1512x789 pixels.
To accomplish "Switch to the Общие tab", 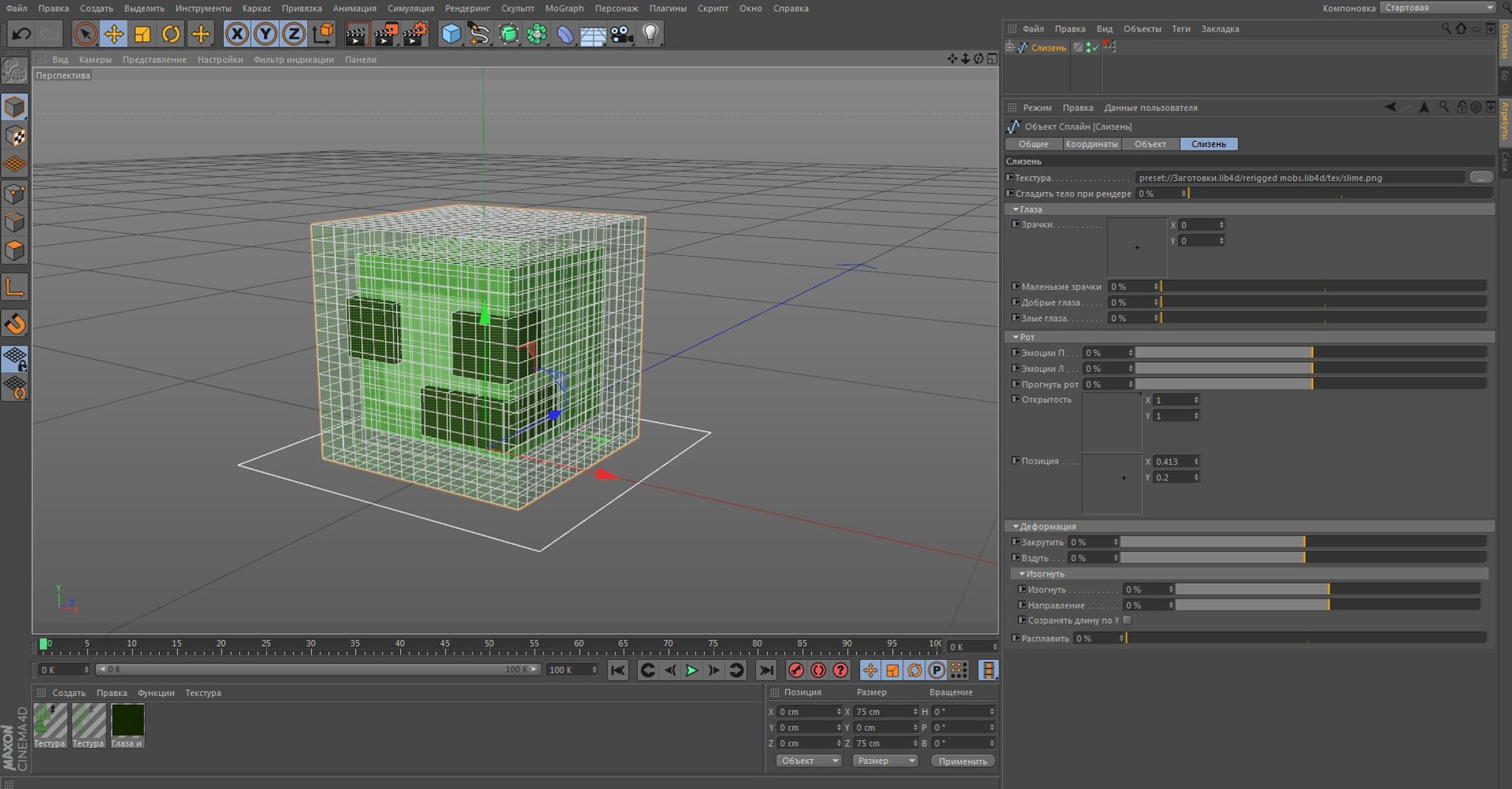I will point(1033,144).
